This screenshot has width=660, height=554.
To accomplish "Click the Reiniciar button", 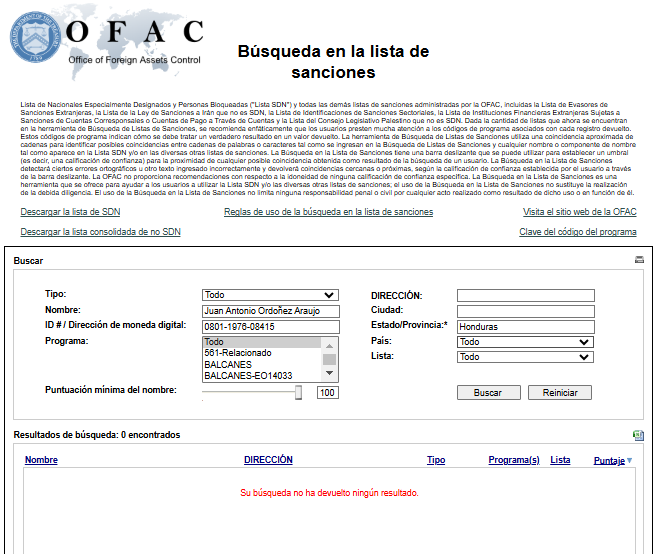I will click(x=560, y=393).
